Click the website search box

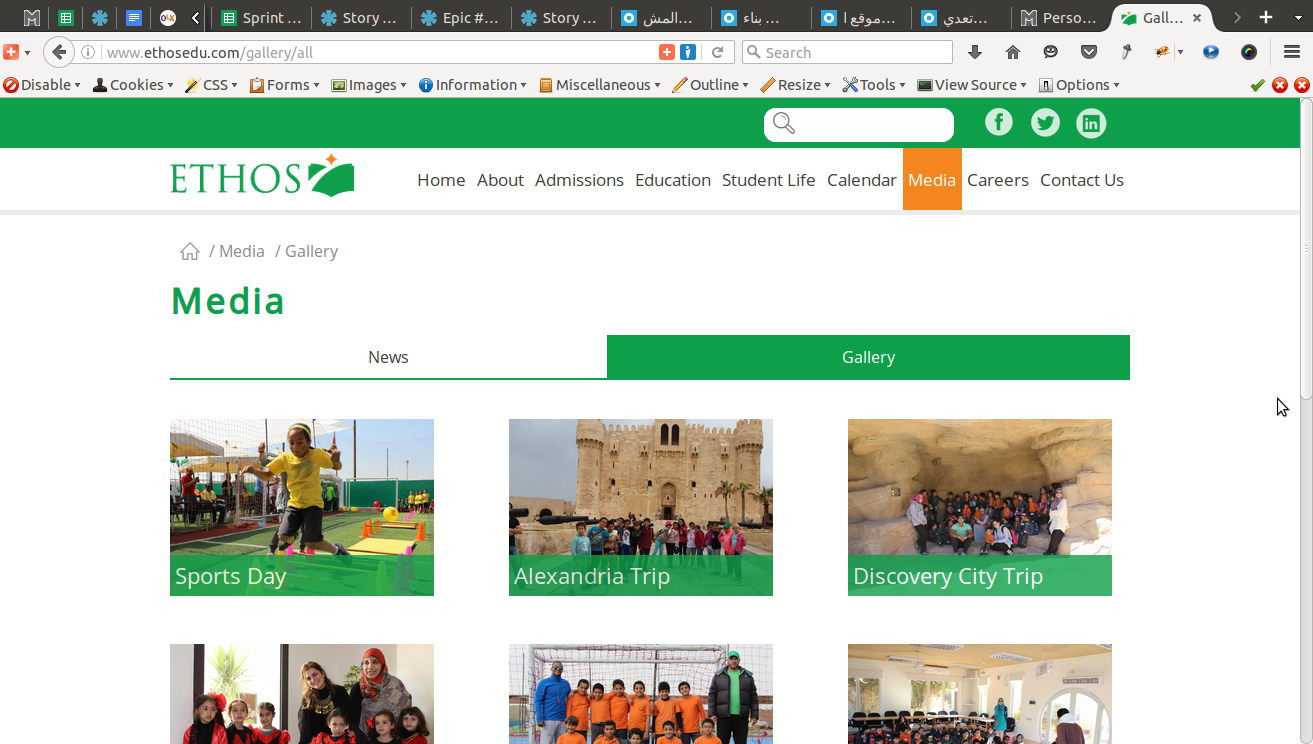[859, 124]
